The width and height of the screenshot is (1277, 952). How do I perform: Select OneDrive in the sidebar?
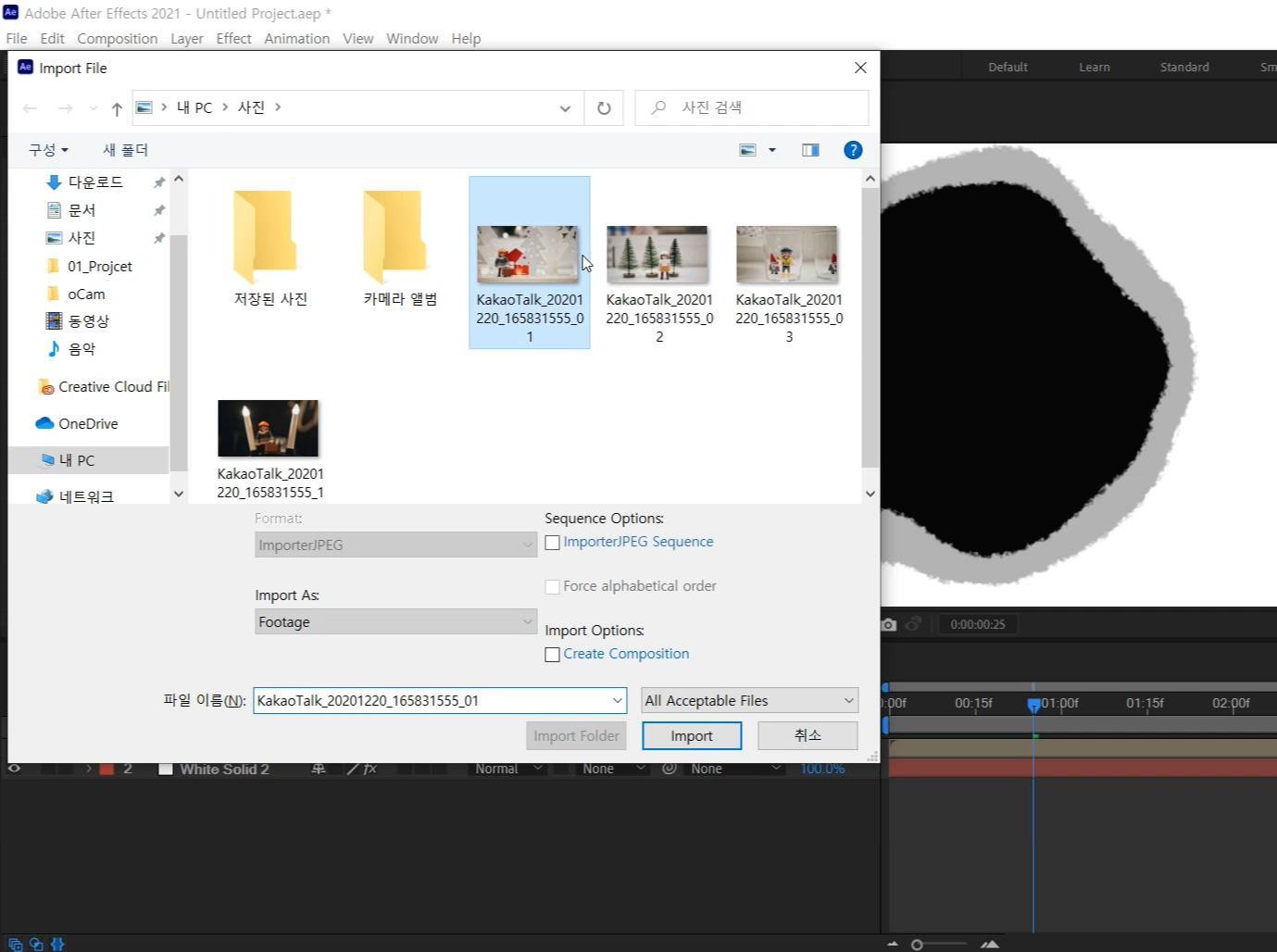(88, 423)
